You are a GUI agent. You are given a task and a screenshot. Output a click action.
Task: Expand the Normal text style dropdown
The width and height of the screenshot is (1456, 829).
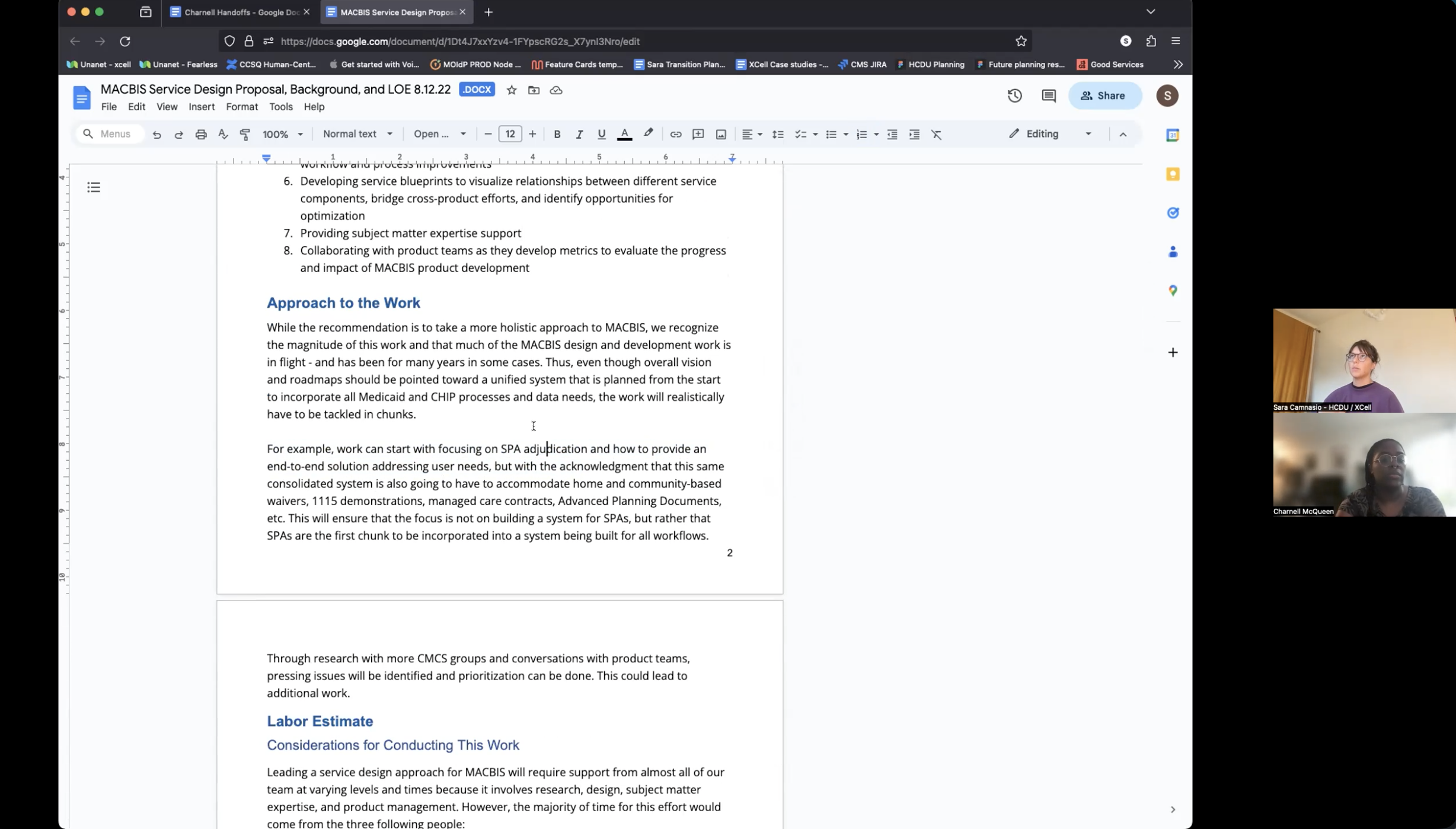click(357, 134)
